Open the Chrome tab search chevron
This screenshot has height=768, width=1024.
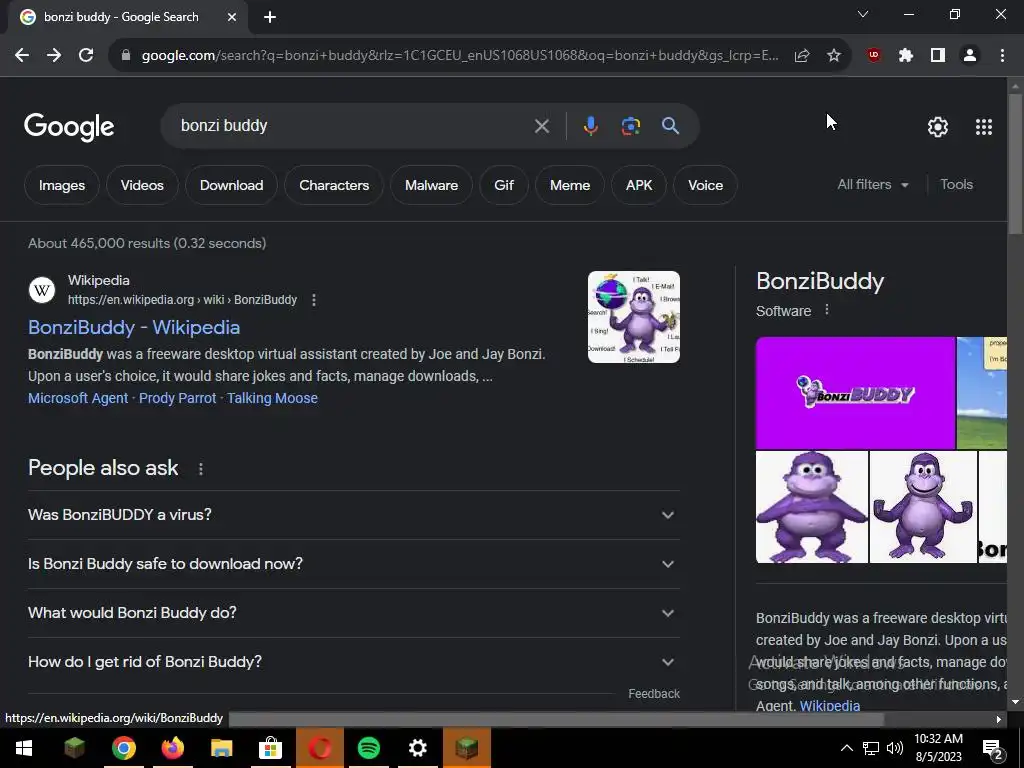[x=863, y=14]
